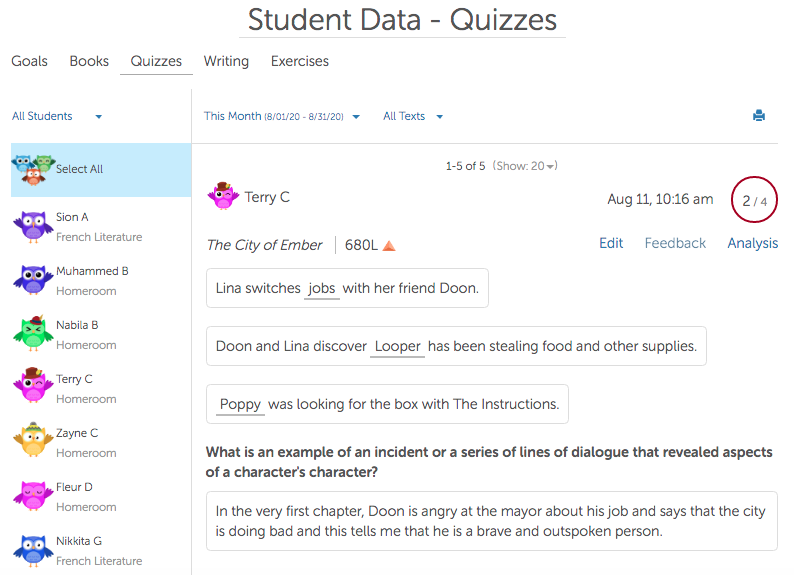Click the Feedback link

tap(675, 243)
